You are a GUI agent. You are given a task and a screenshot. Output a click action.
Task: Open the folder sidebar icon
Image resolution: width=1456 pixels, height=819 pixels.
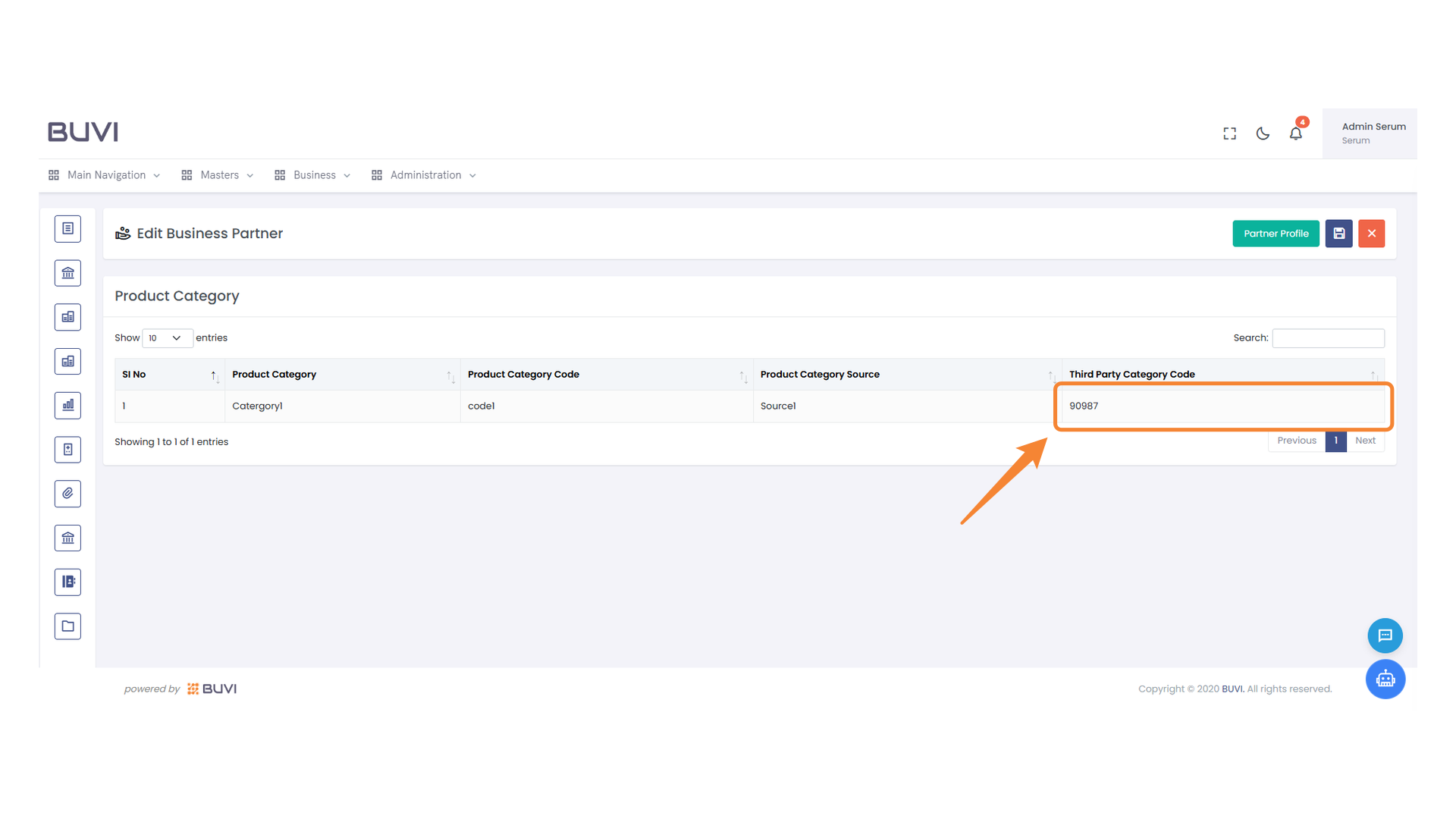[67, 626]
